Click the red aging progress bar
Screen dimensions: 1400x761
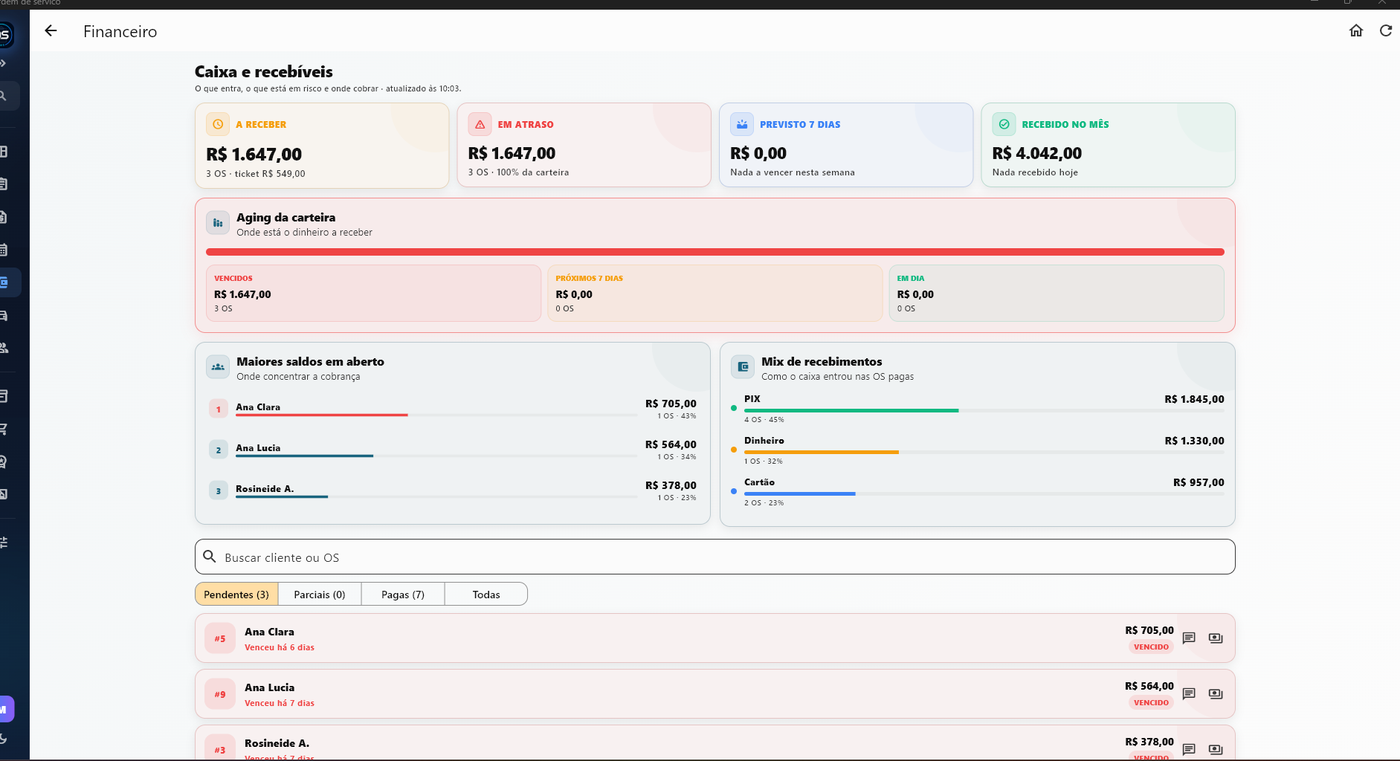[715, 252]
